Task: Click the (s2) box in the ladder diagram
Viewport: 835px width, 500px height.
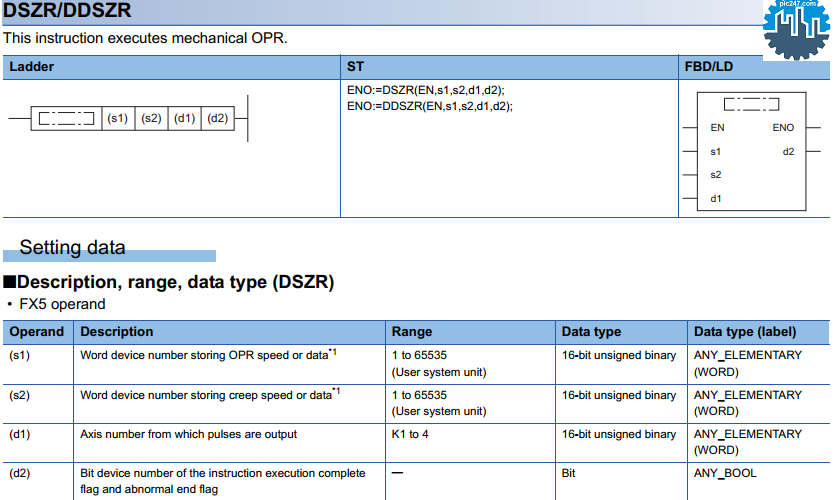Action: 151,118
